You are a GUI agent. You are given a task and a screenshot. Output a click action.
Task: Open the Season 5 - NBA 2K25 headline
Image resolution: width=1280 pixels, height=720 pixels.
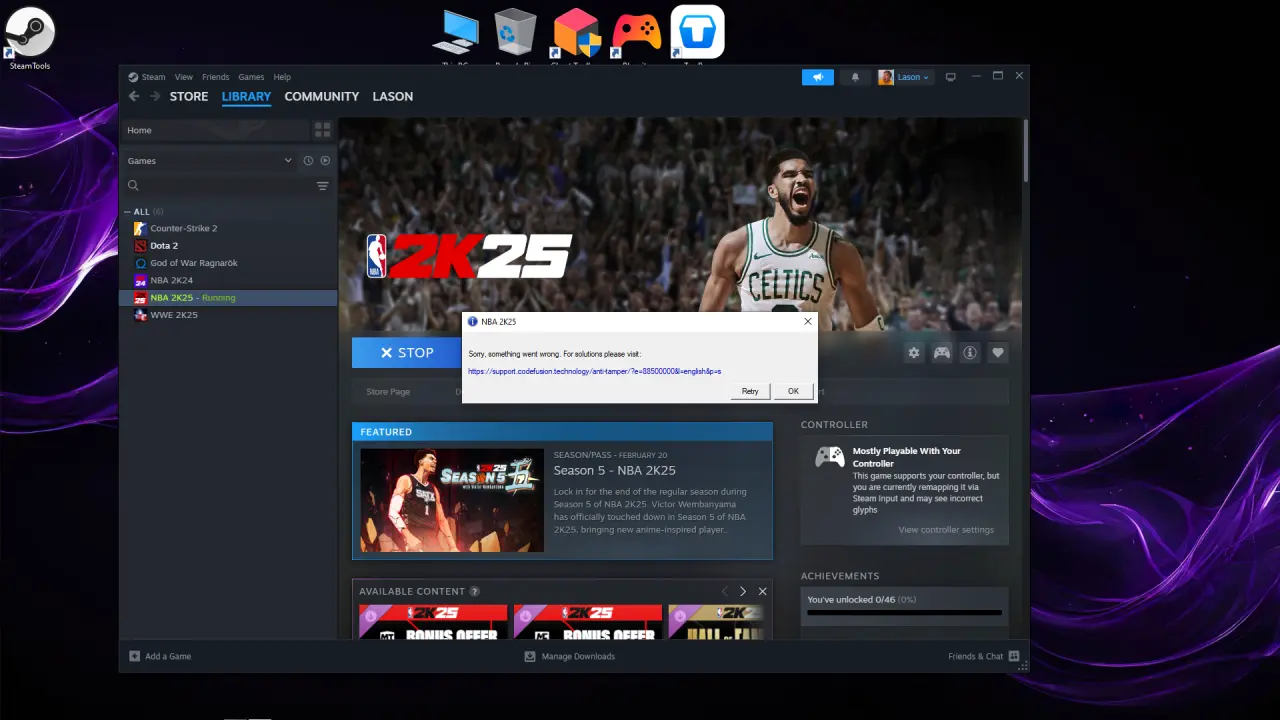[615, 470]
